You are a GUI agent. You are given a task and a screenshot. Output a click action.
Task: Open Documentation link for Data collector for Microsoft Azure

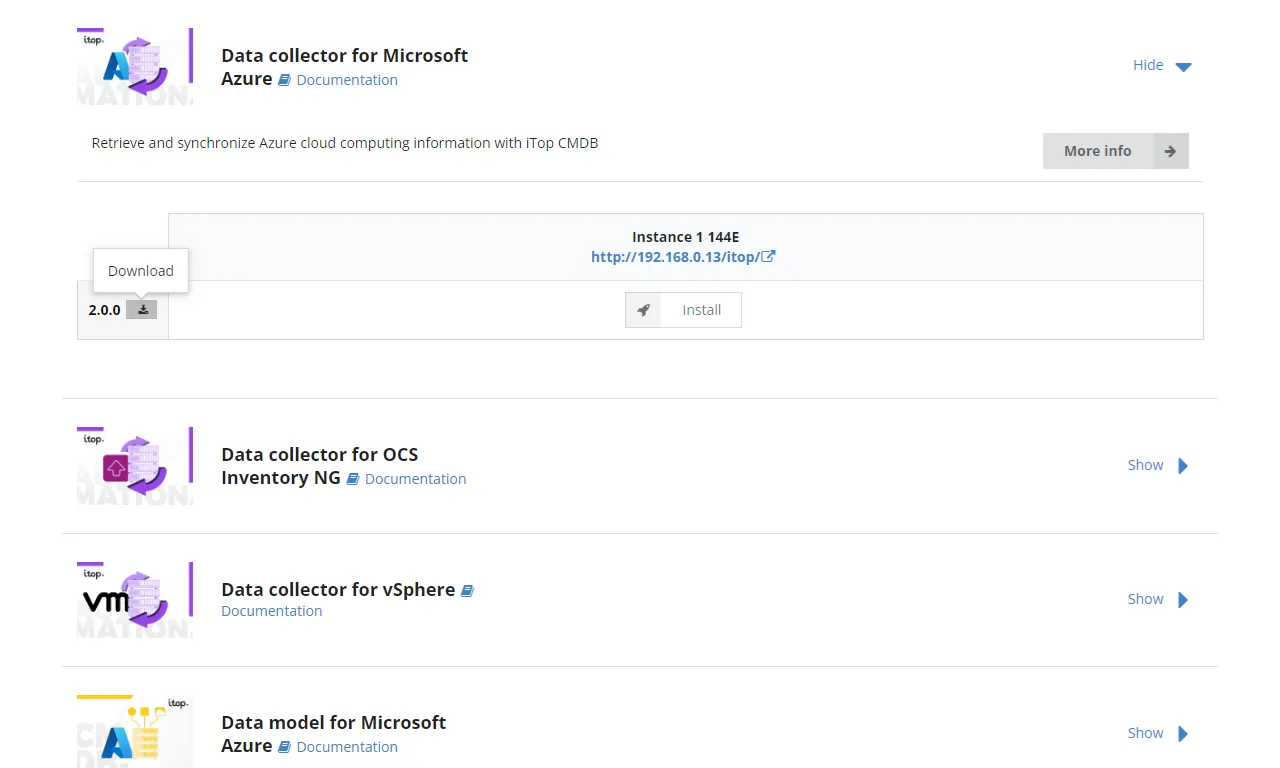pyautogui.click(x=347, y=80)
